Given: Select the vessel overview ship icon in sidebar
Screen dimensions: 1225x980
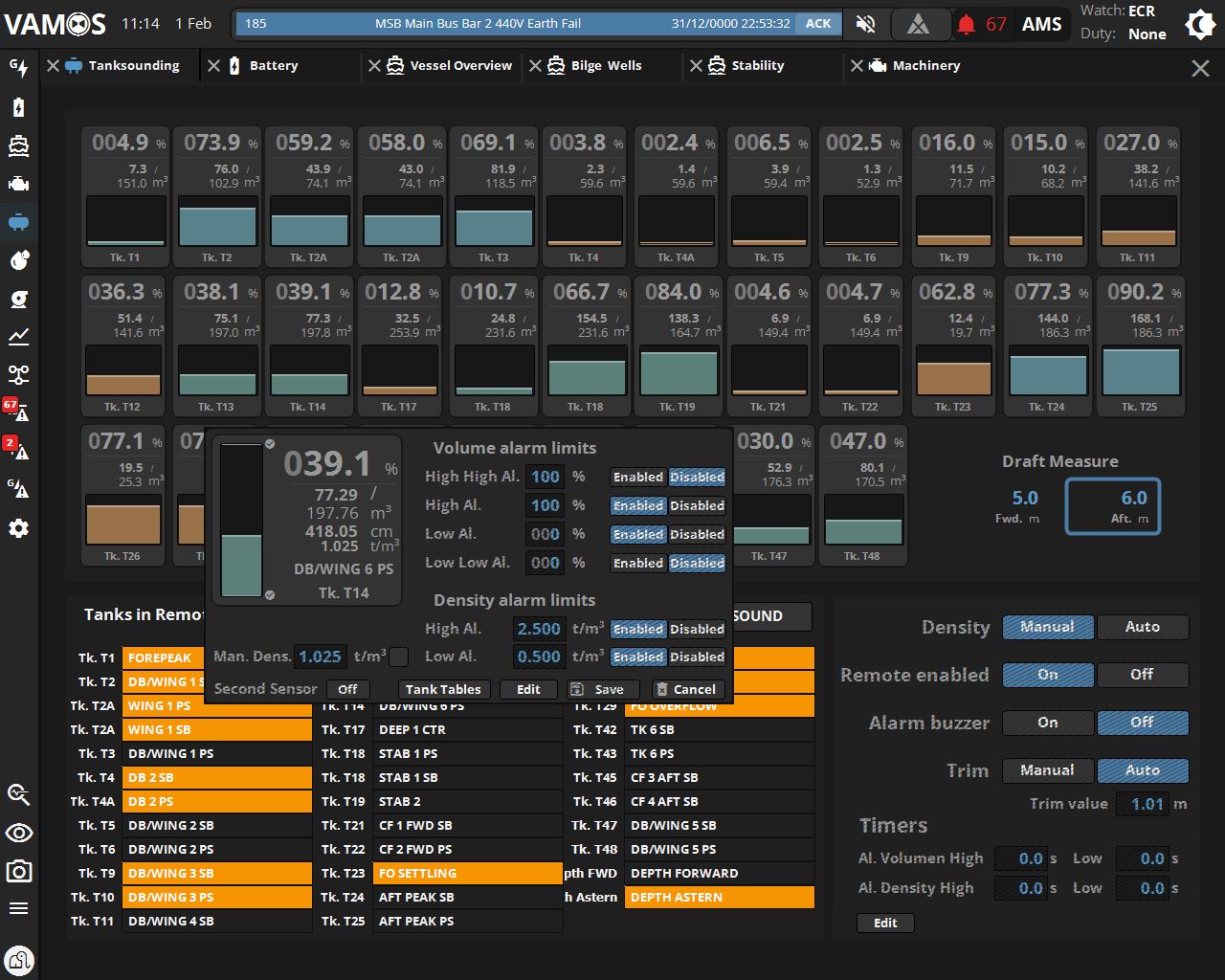Looking at the screenshot, I should click(x=18, y=145).
